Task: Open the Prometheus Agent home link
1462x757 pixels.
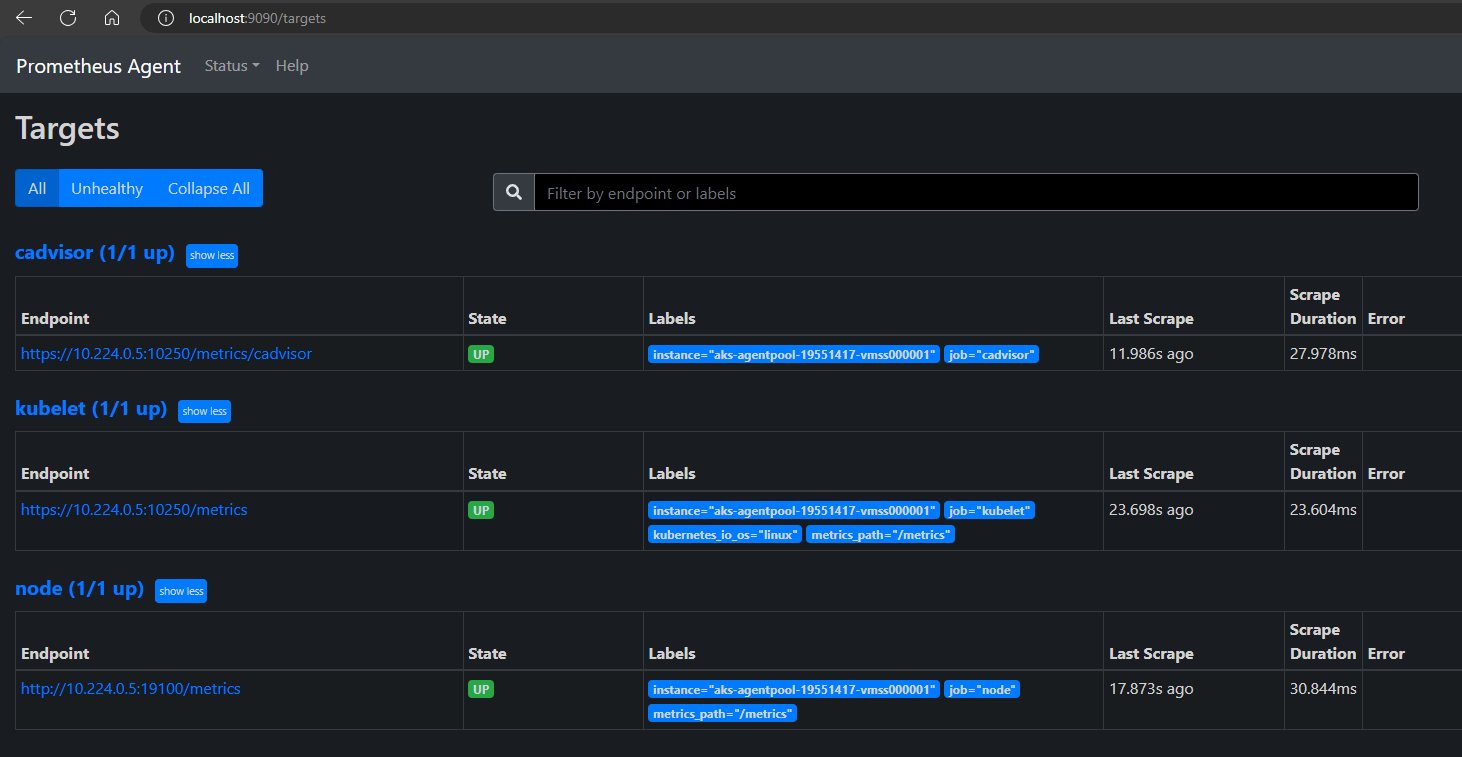Action: click(x=98, y=66)
